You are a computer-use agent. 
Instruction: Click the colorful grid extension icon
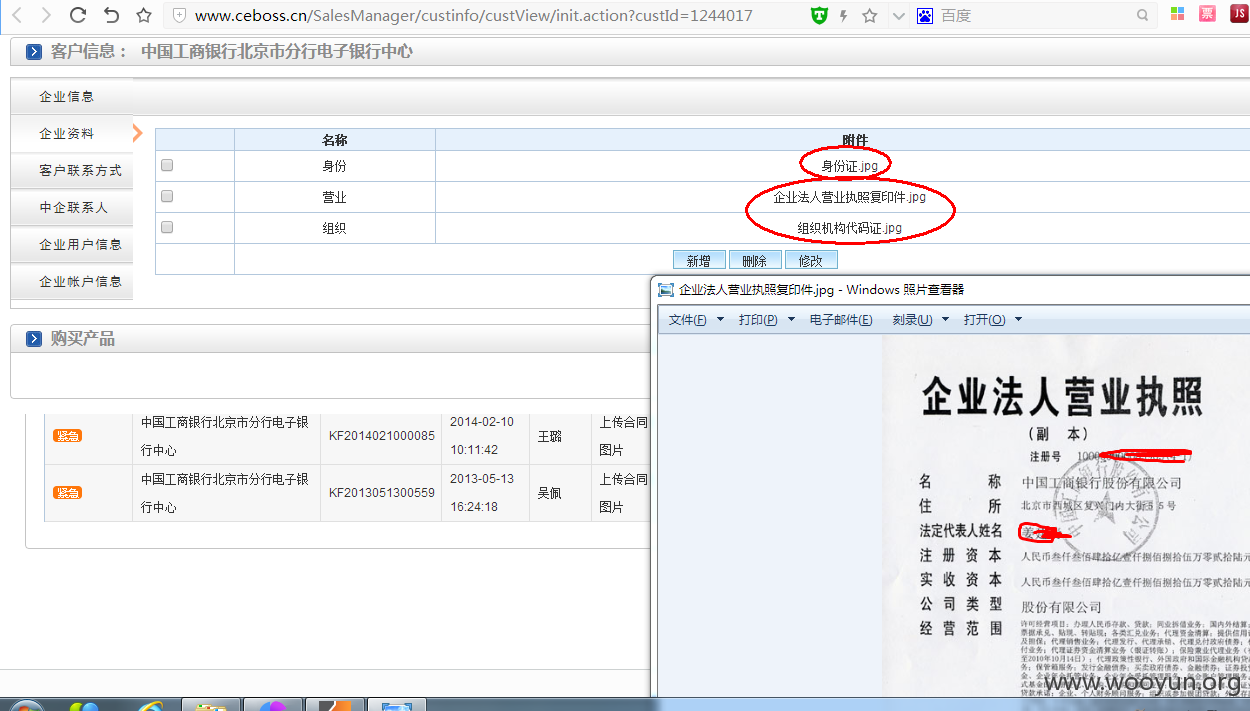pos(1178,14)
